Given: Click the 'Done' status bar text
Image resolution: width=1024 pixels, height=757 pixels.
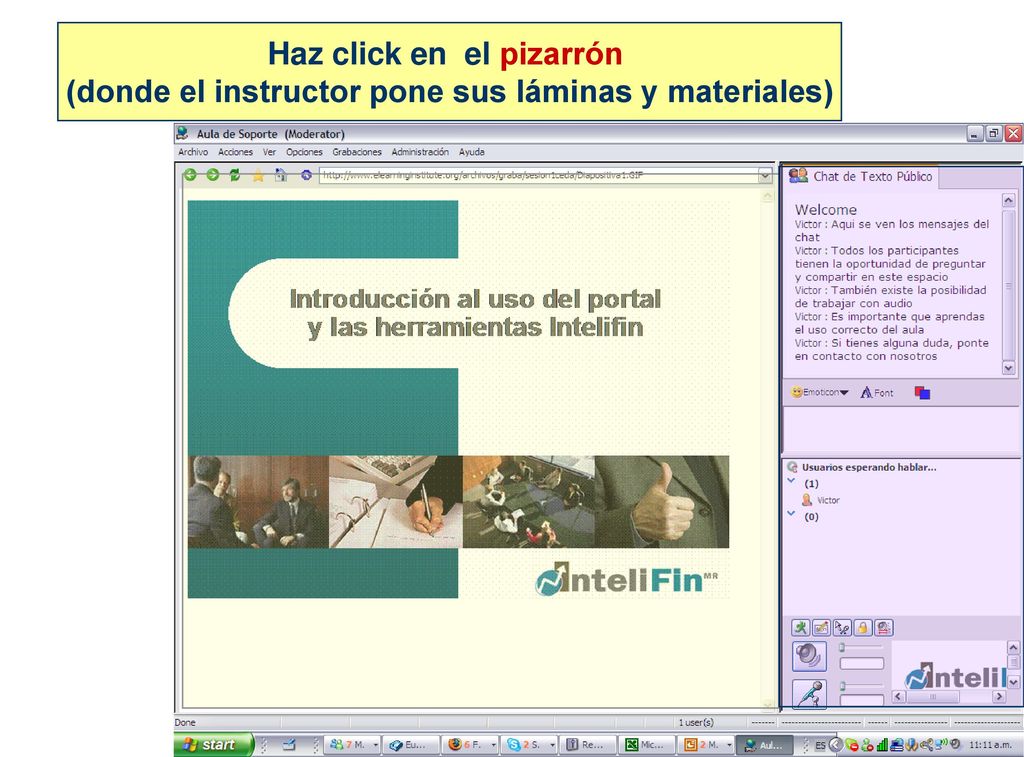Looking at the screenshot, I should tap(185, 722).
